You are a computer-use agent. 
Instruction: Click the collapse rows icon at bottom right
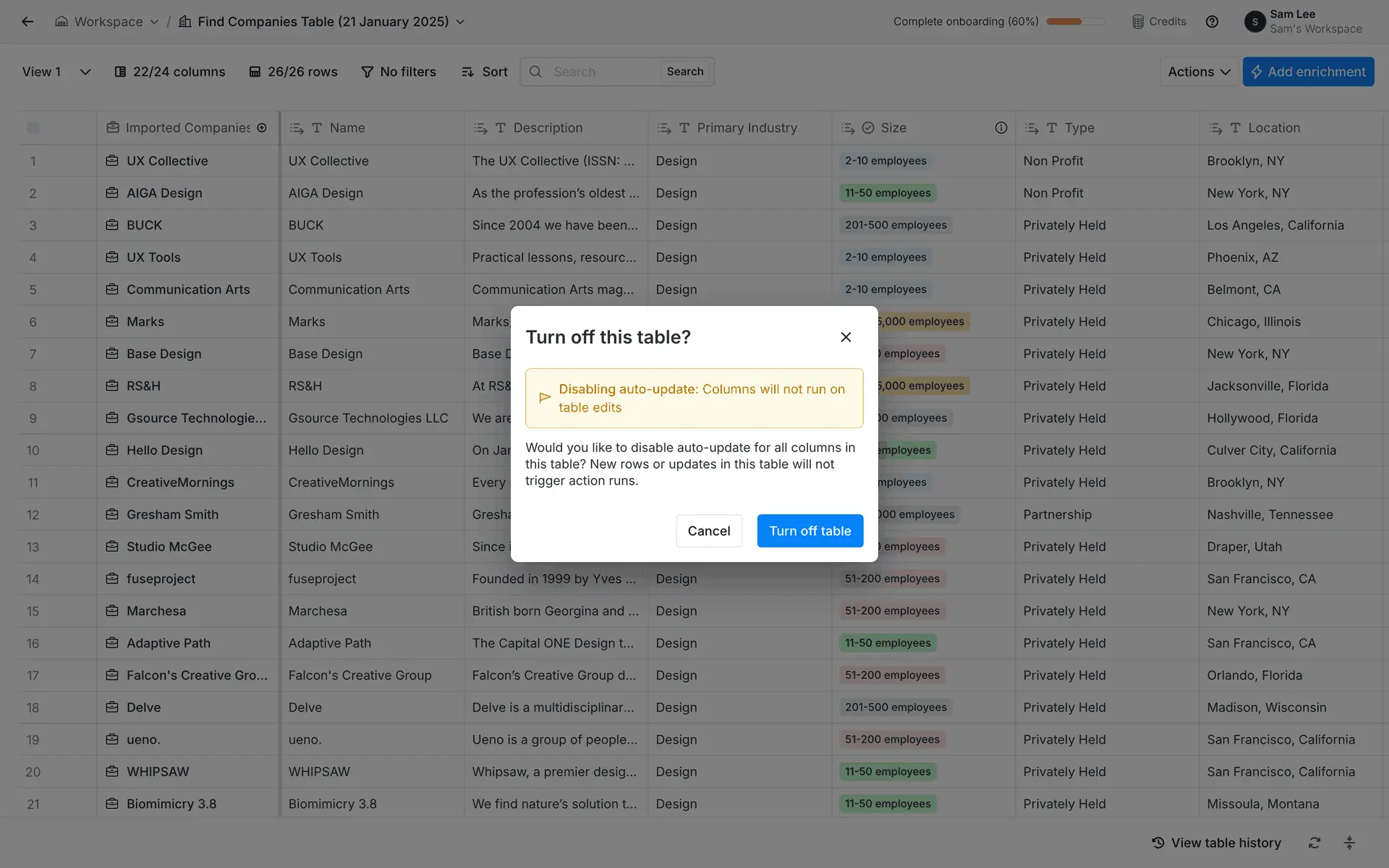click(1349, 843)
